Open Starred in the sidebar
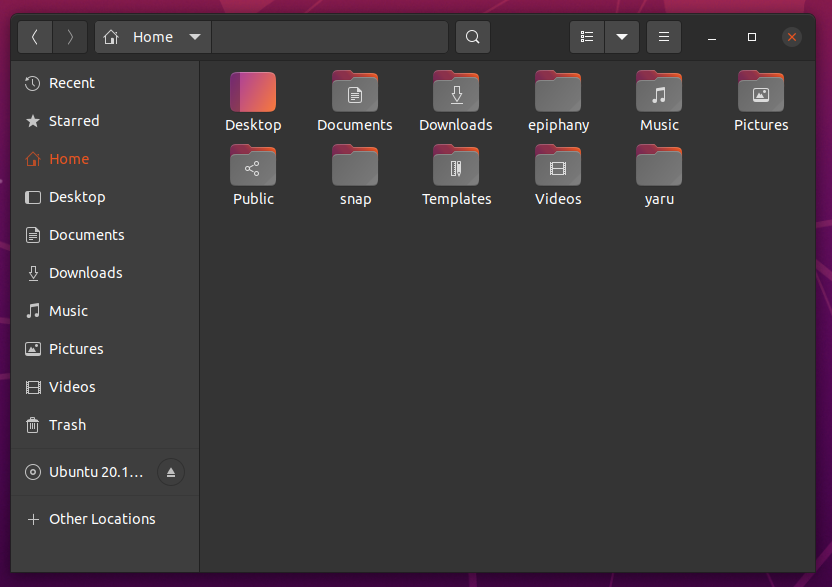This screenshot has width=832, height=587. point(105,121)
